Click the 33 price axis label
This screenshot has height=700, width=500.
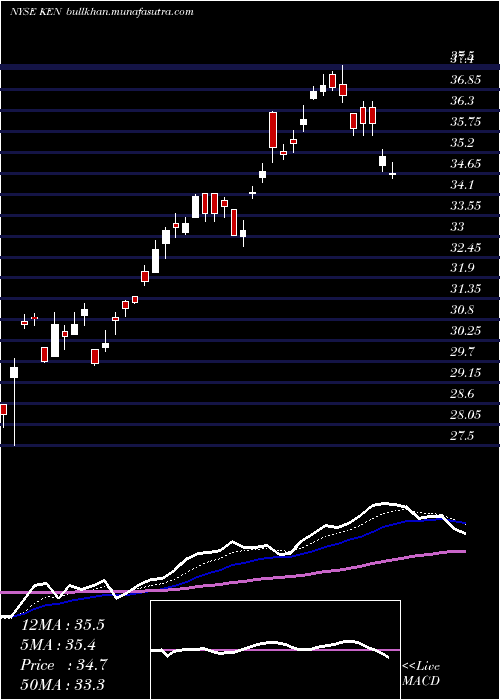tap(457, 227)
